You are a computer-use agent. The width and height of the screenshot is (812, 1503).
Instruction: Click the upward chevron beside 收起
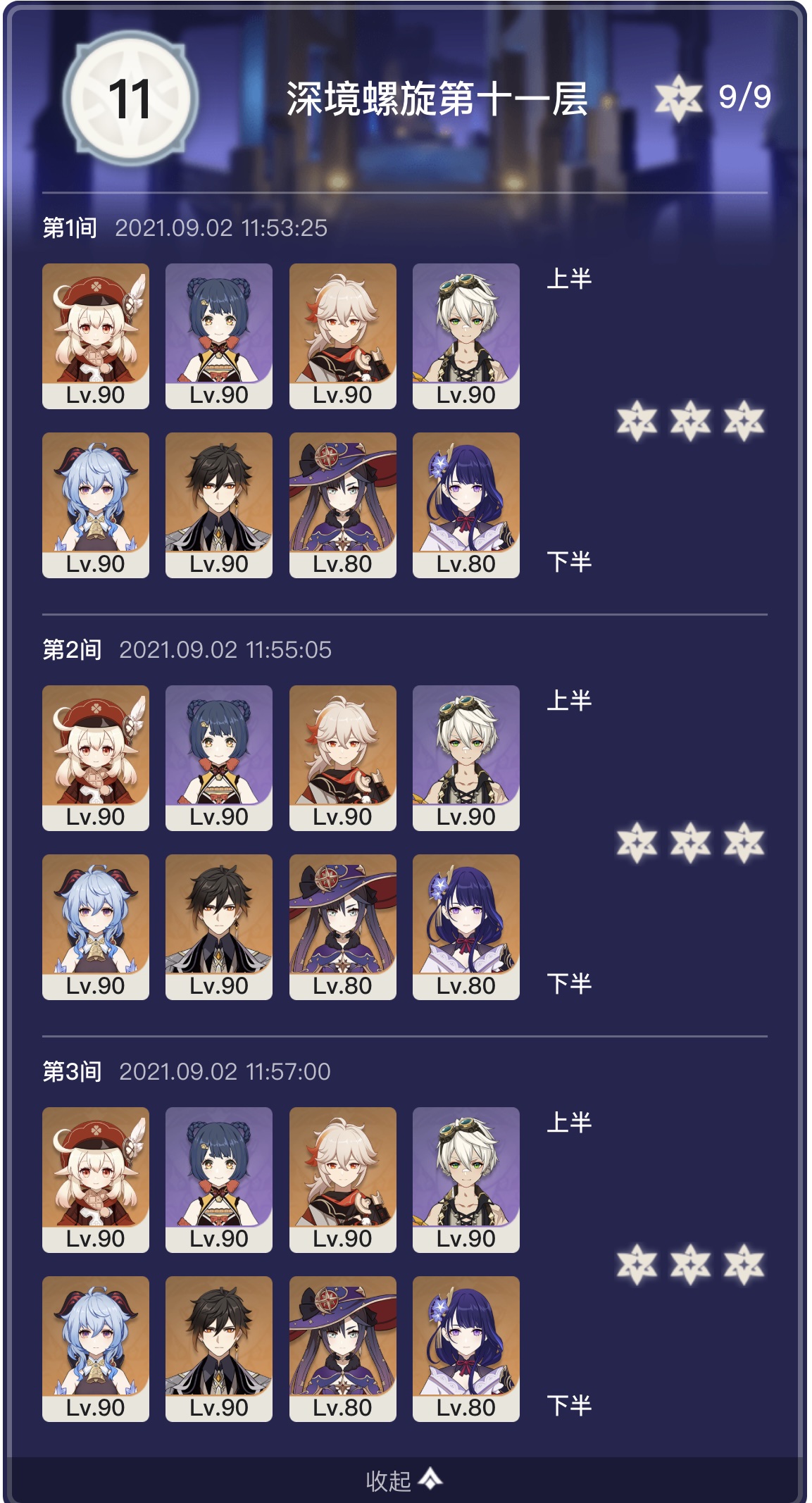[430, 1478]
